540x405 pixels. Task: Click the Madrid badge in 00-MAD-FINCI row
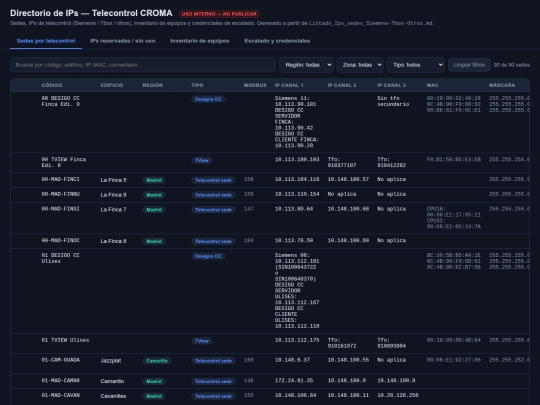click(x=154, y=180)
